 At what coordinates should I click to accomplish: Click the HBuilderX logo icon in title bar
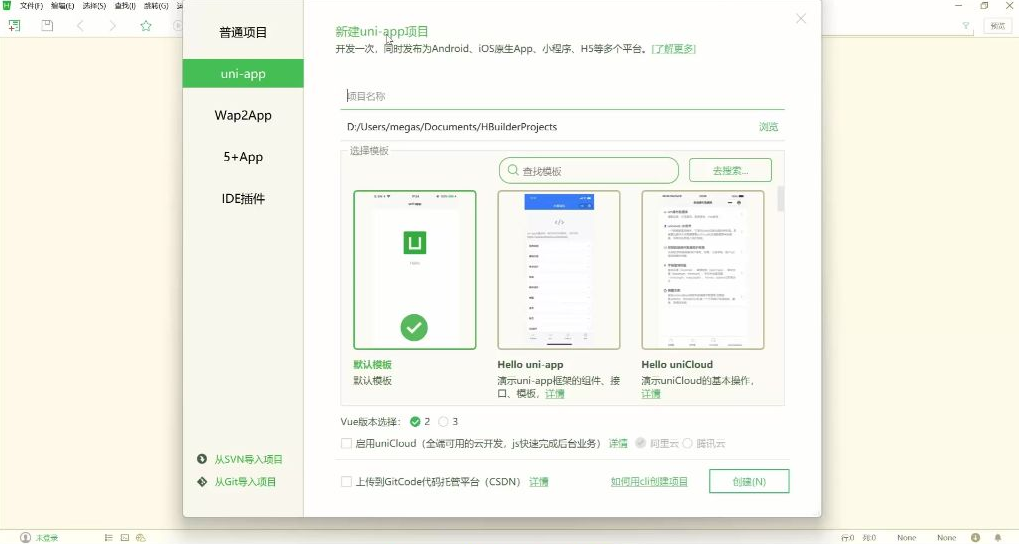coord(7,5)
